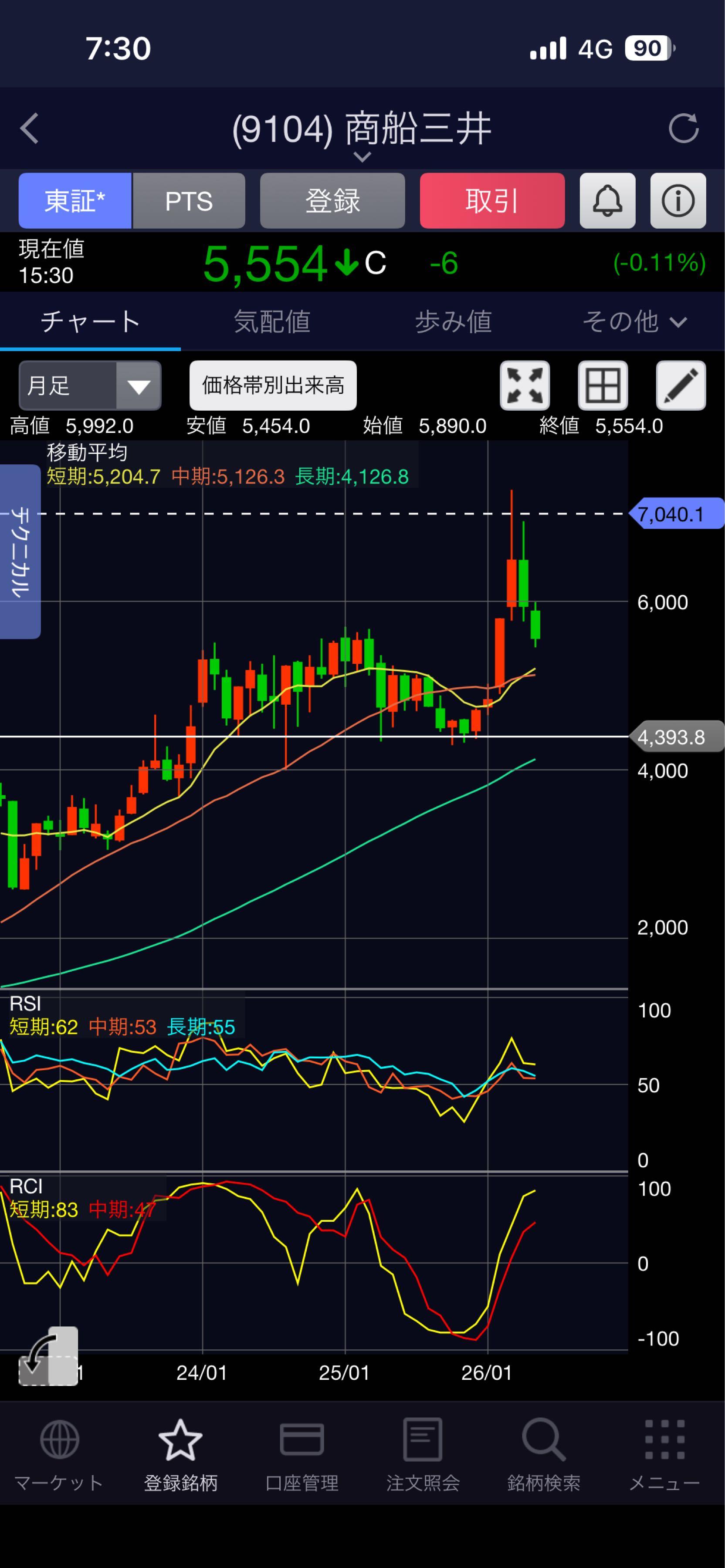Tap the (9104) 商船三井 title

click(x=362, y=129)
